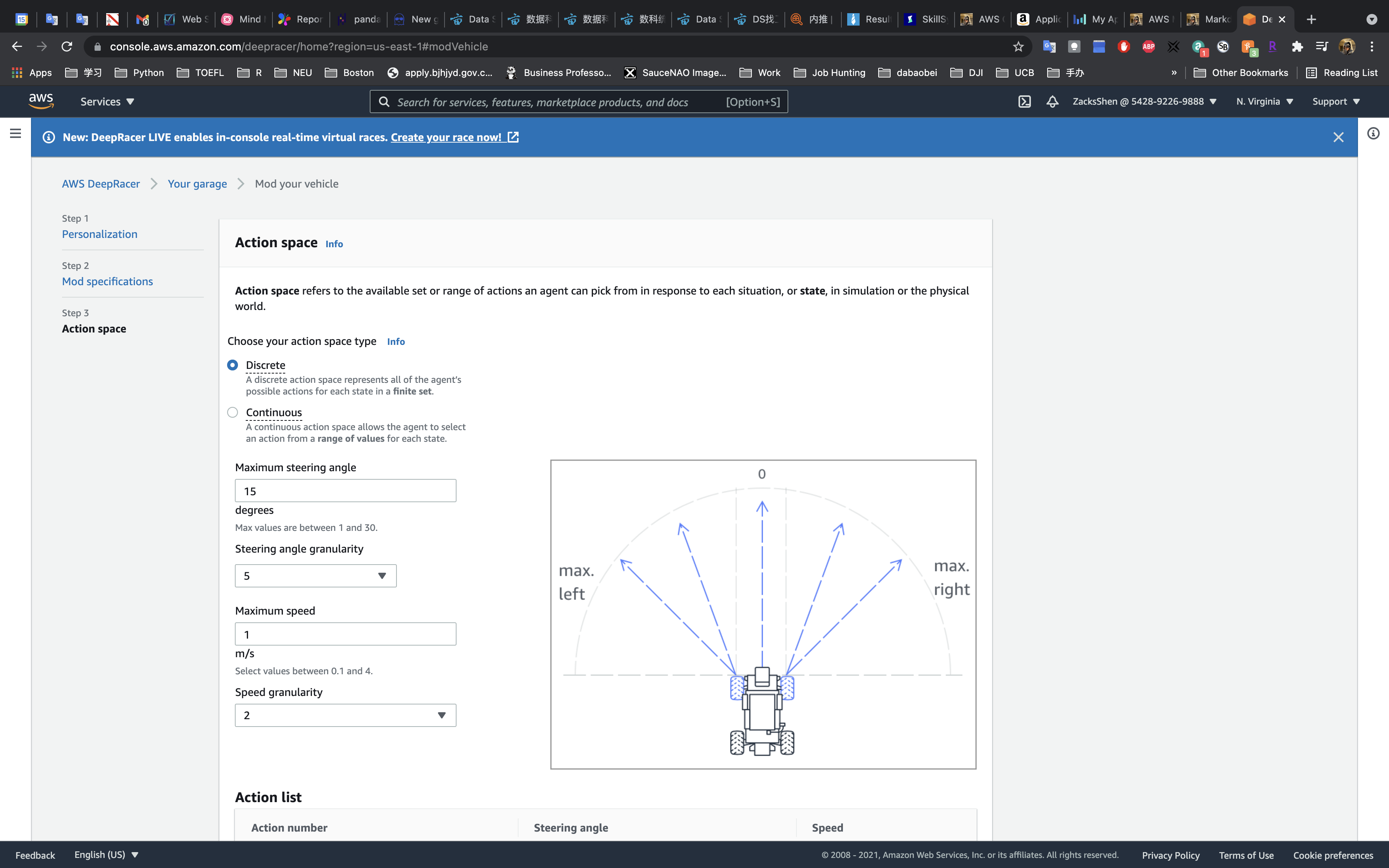Reload the page with refresh icon
The width and height of the screenshot is (1389, 868).
tap(67, 46)
